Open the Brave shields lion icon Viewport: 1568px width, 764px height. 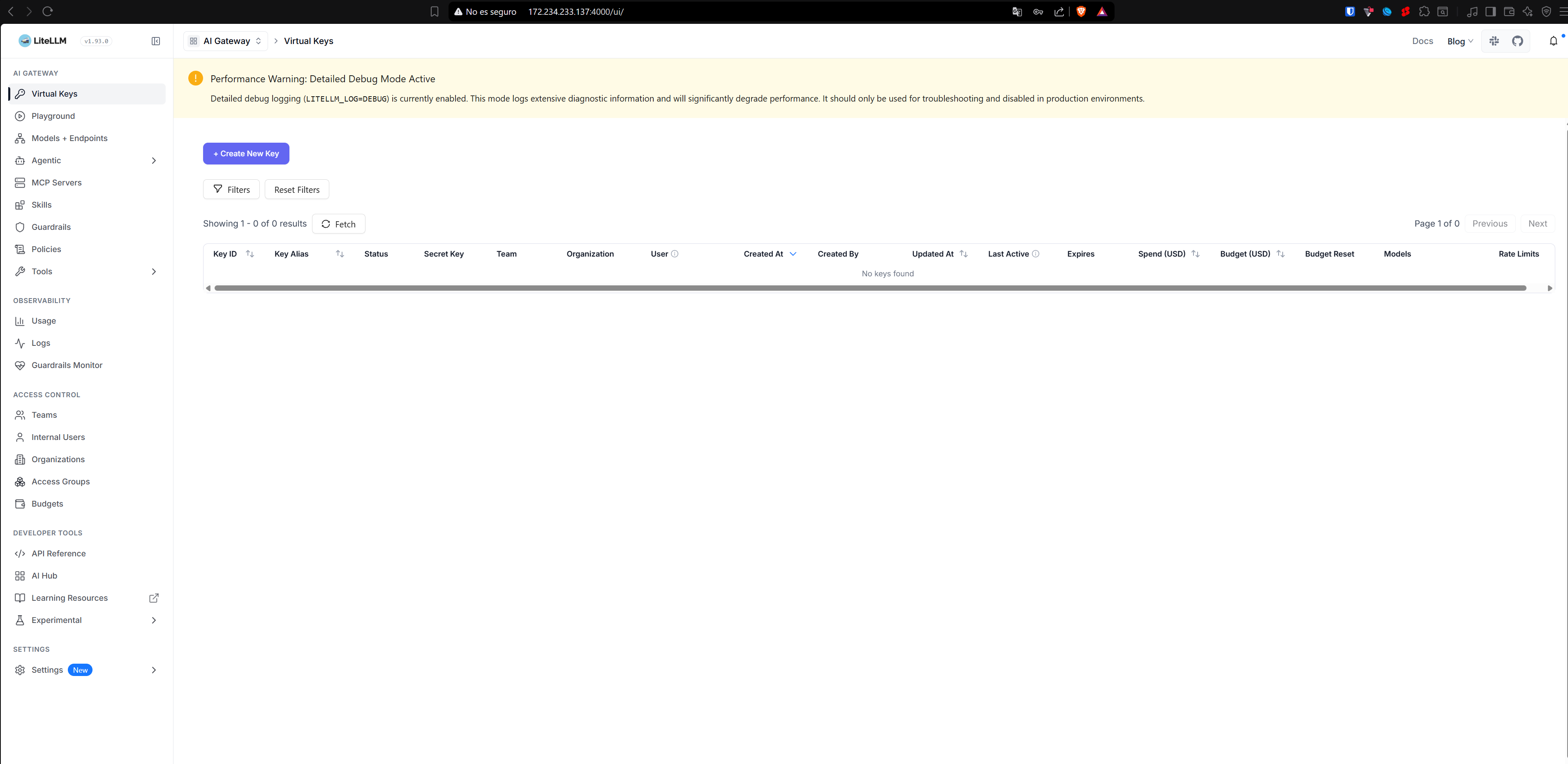point(1081,12)
